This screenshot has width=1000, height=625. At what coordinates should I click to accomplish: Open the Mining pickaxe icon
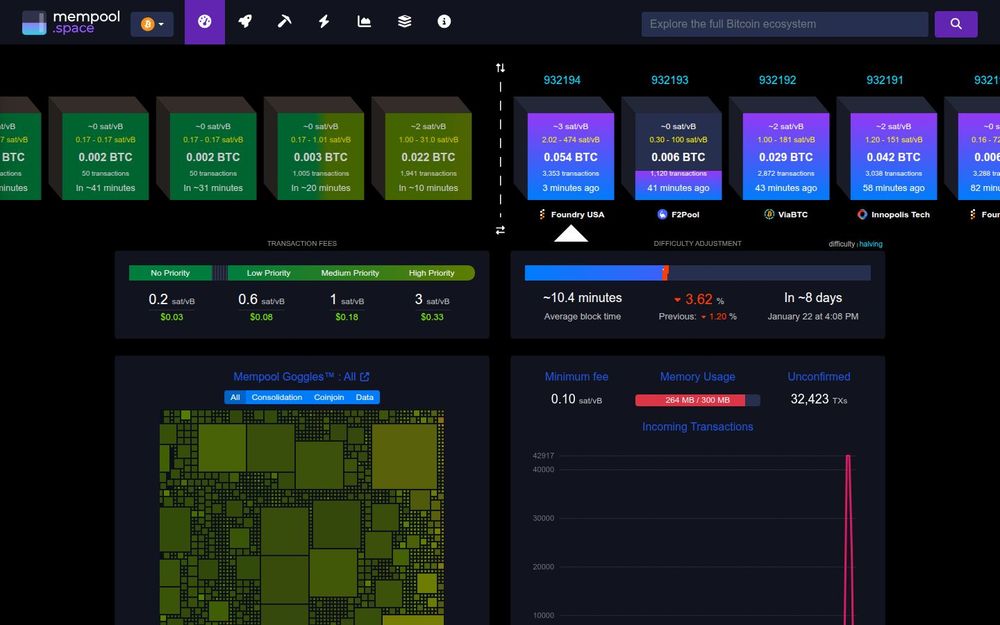pos(284,22)
